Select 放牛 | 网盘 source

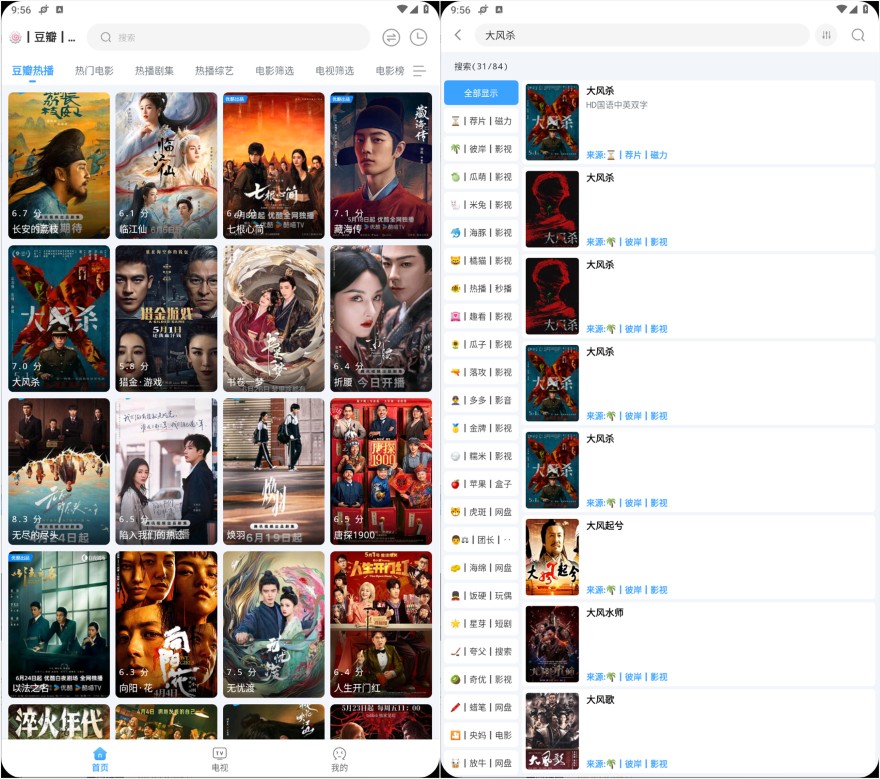coord(481,763)
